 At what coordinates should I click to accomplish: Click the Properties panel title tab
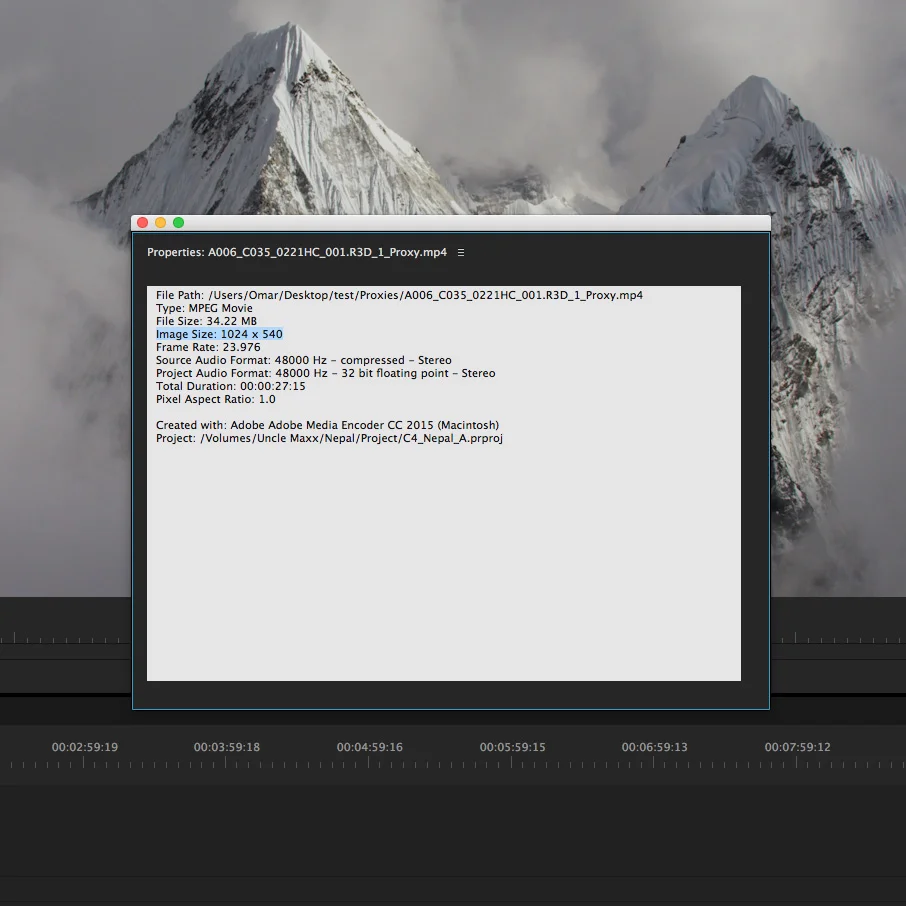(296, 253)
